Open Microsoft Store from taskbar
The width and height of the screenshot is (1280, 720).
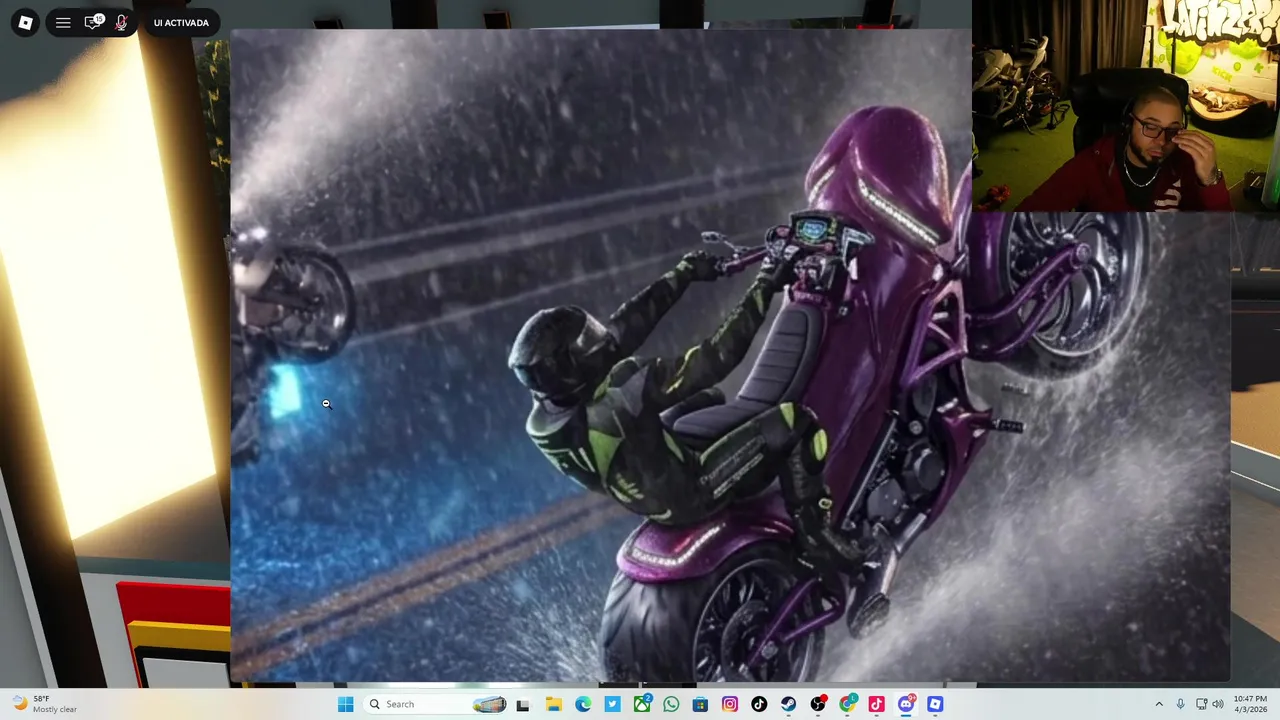click(700, 704)
